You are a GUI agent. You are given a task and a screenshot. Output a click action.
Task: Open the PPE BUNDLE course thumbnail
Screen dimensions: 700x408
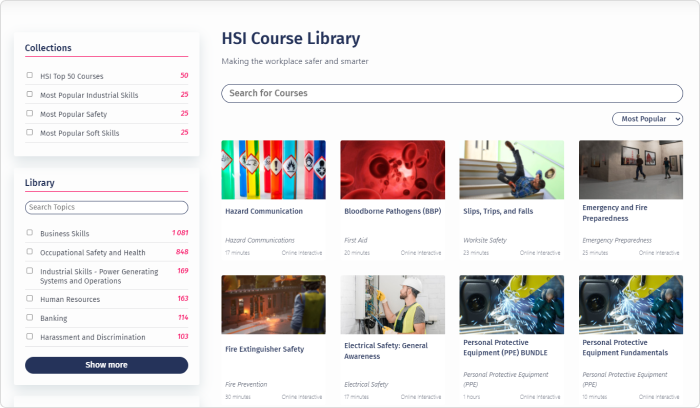point(512,305)
